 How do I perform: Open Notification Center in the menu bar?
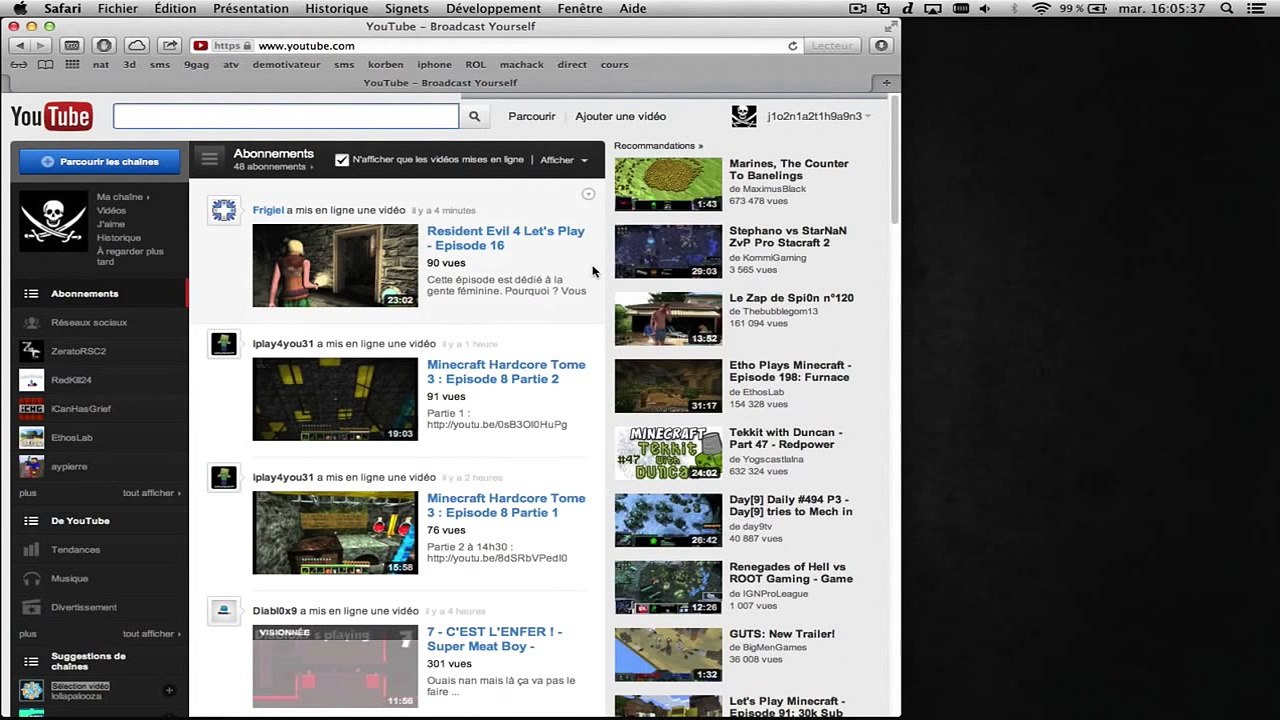click(x=1257, y=9)
